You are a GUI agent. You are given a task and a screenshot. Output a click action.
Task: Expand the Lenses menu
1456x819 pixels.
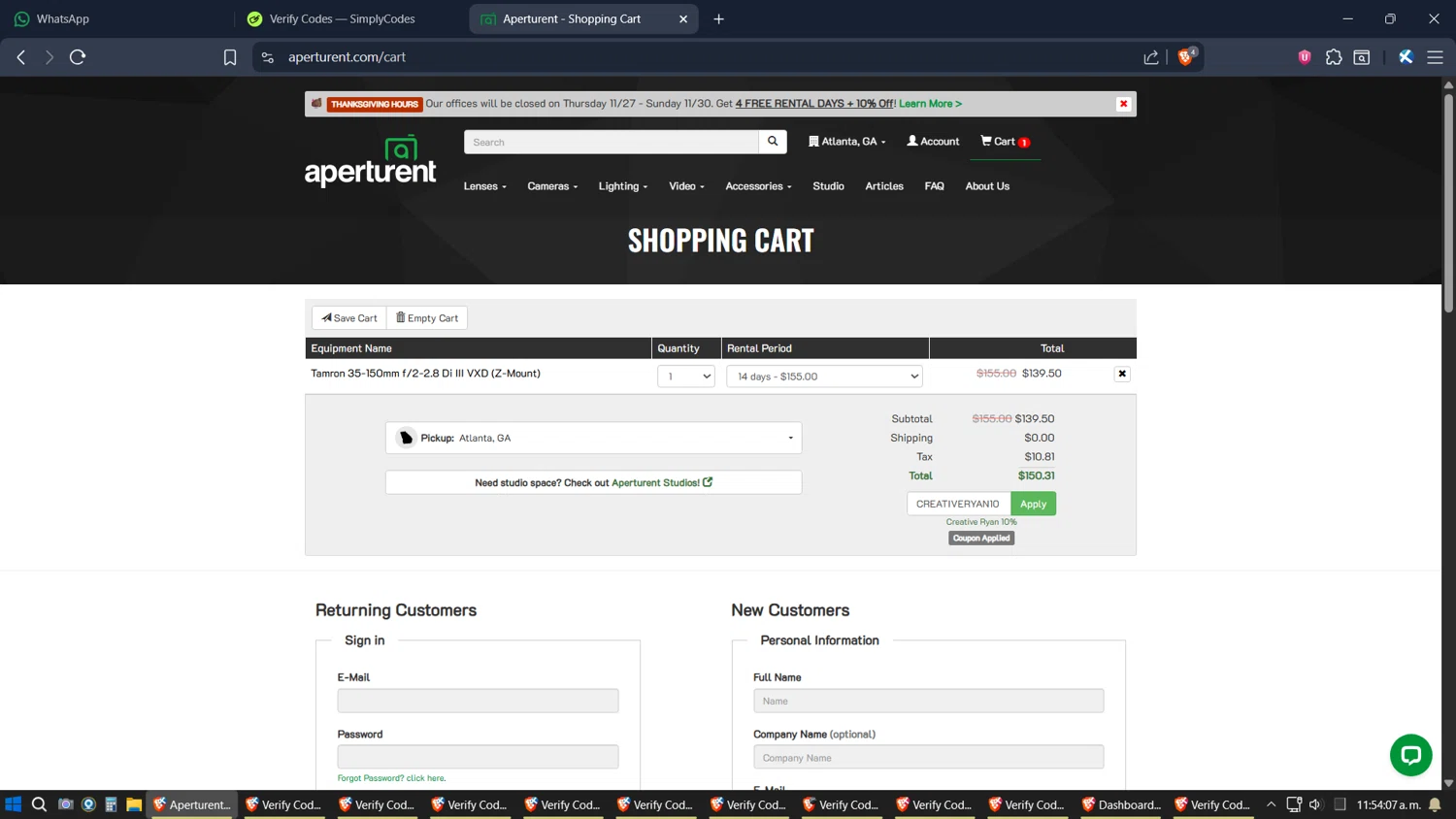coord(484,186)
